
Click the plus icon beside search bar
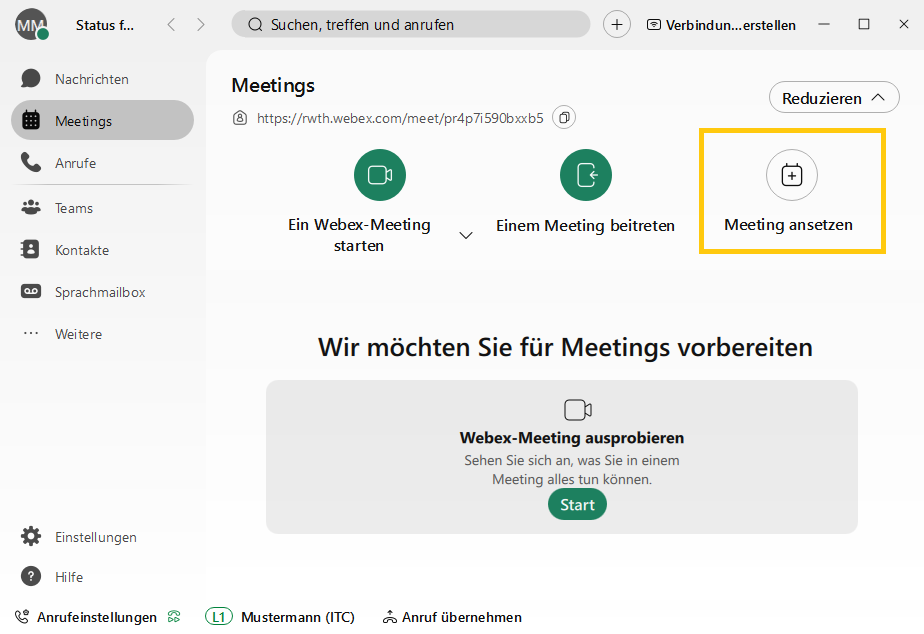click(617, 25)
